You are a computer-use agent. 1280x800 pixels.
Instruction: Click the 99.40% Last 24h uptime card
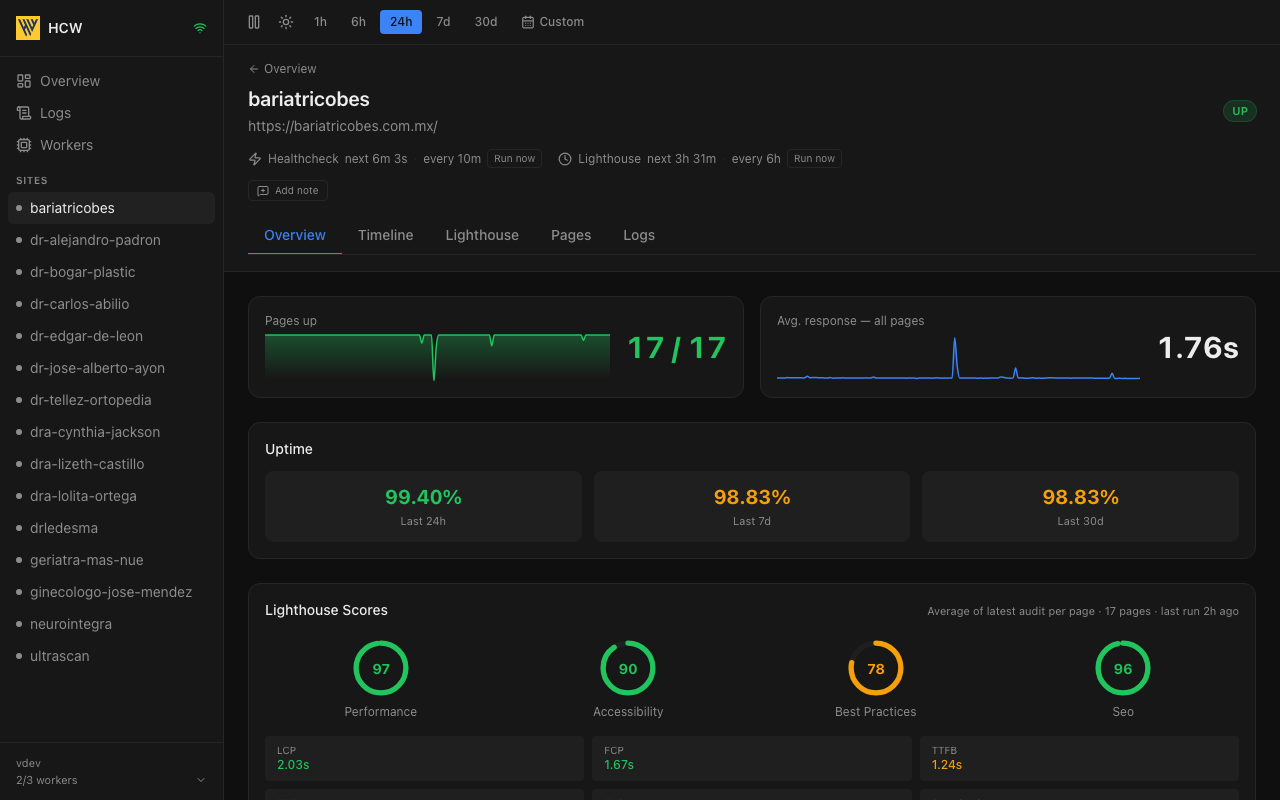click(x=423, y=507)
